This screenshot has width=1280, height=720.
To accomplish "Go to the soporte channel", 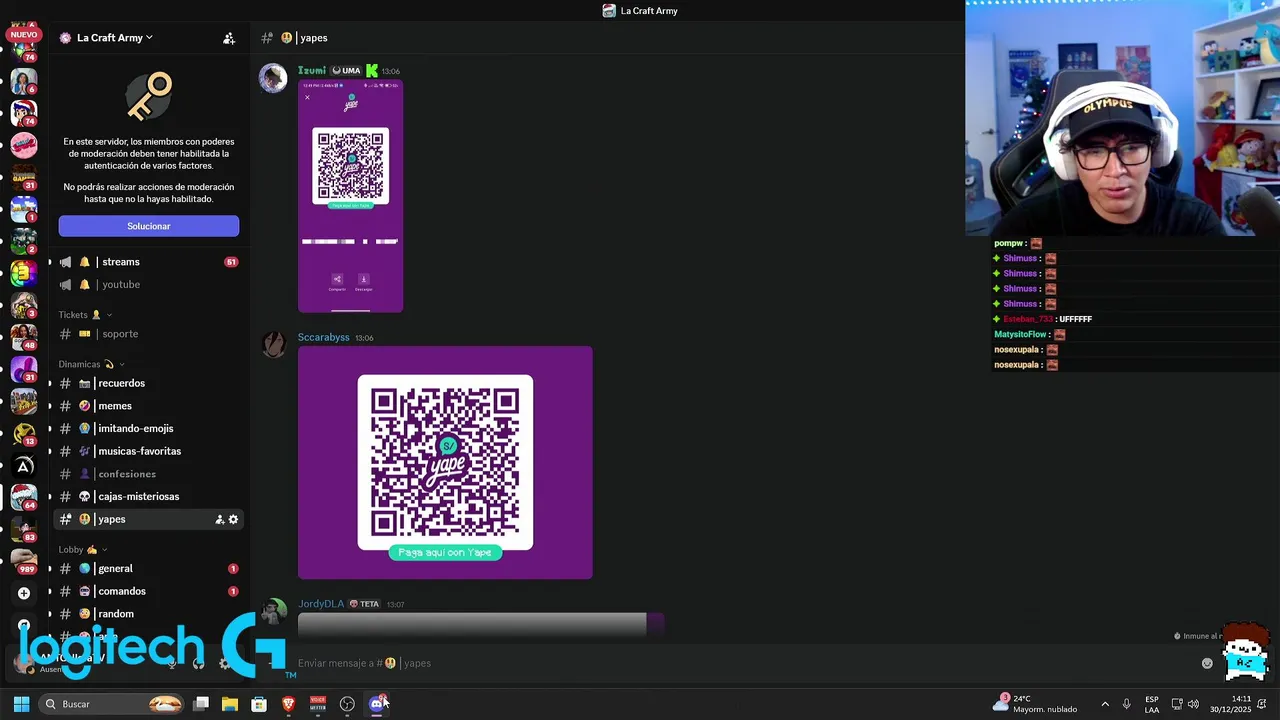I will click(147, 334).
